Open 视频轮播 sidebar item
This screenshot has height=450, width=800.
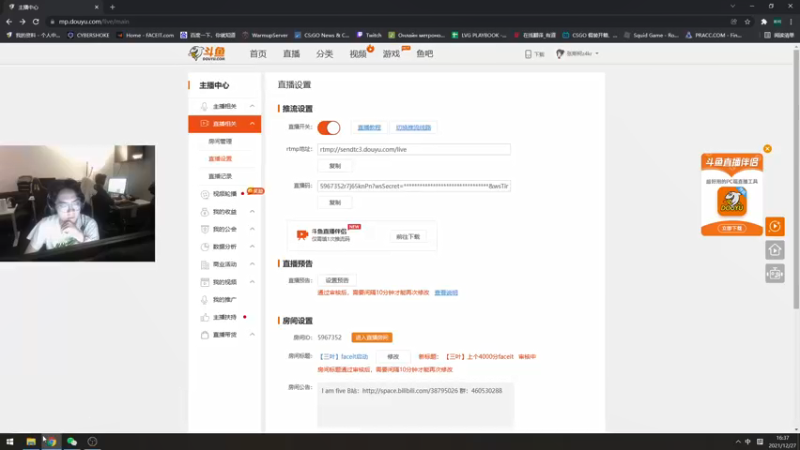pyautogui.click(x=224, y=194)
